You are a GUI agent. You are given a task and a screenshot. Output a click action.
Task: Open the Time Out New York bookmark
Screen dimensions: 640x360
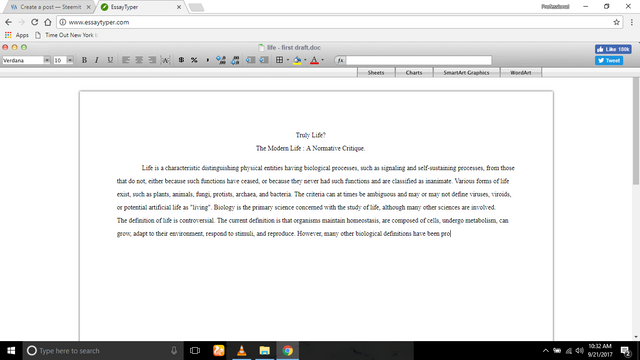[x=66, y=35]
